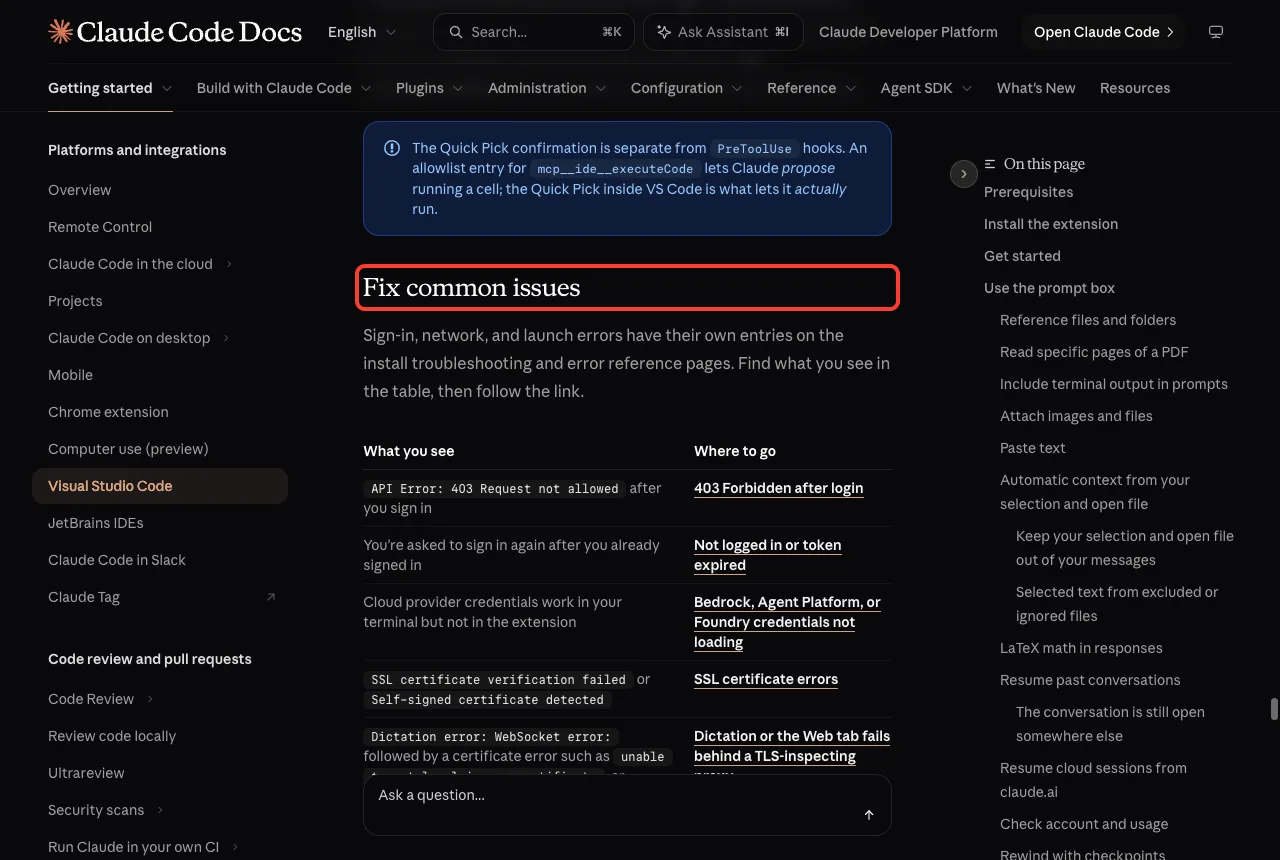Click the search magnifier icon
The image size is (1280, 860).
click(456, 32)
